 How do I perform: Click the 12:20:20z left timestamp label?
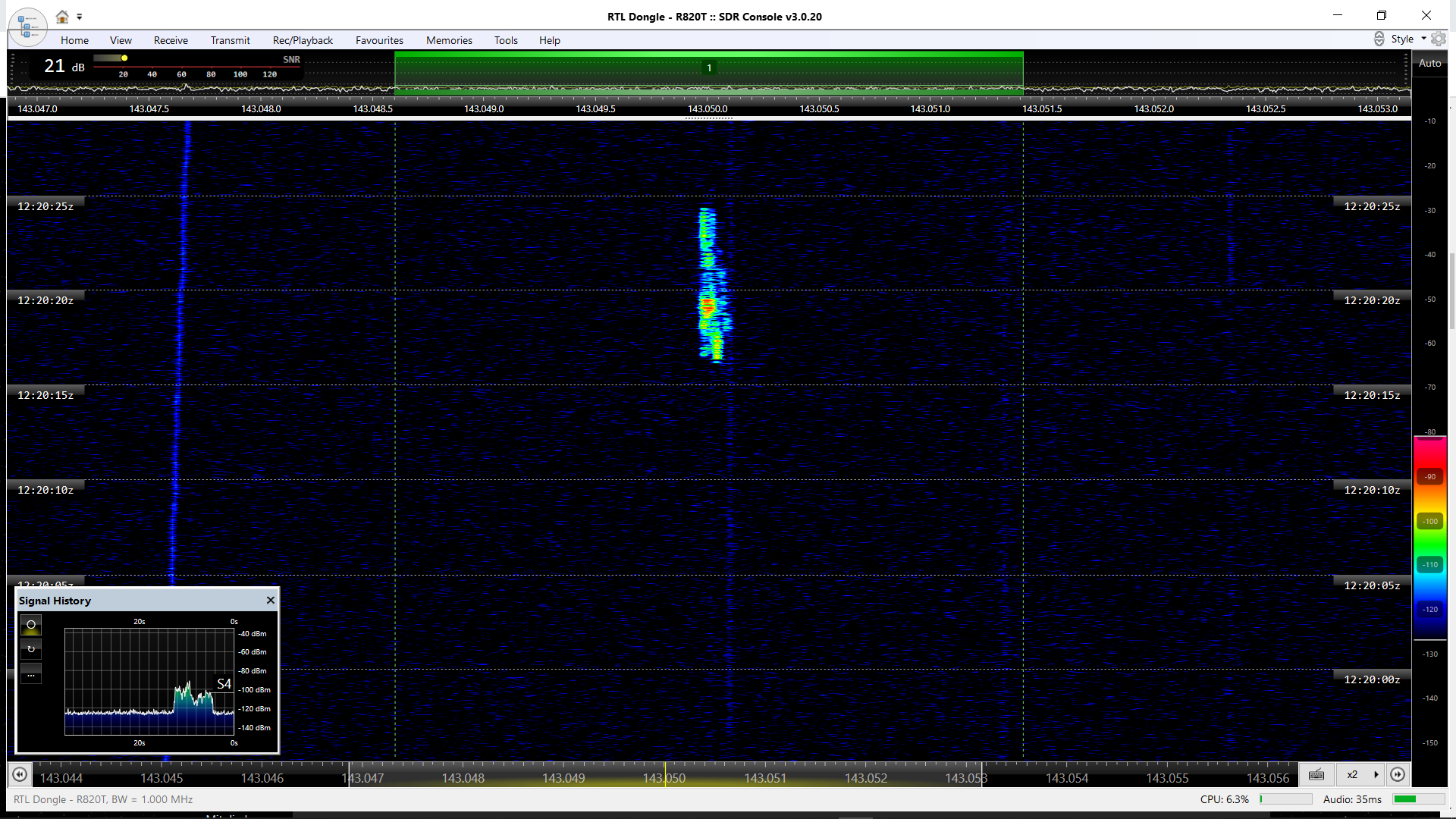coord(45,301)
